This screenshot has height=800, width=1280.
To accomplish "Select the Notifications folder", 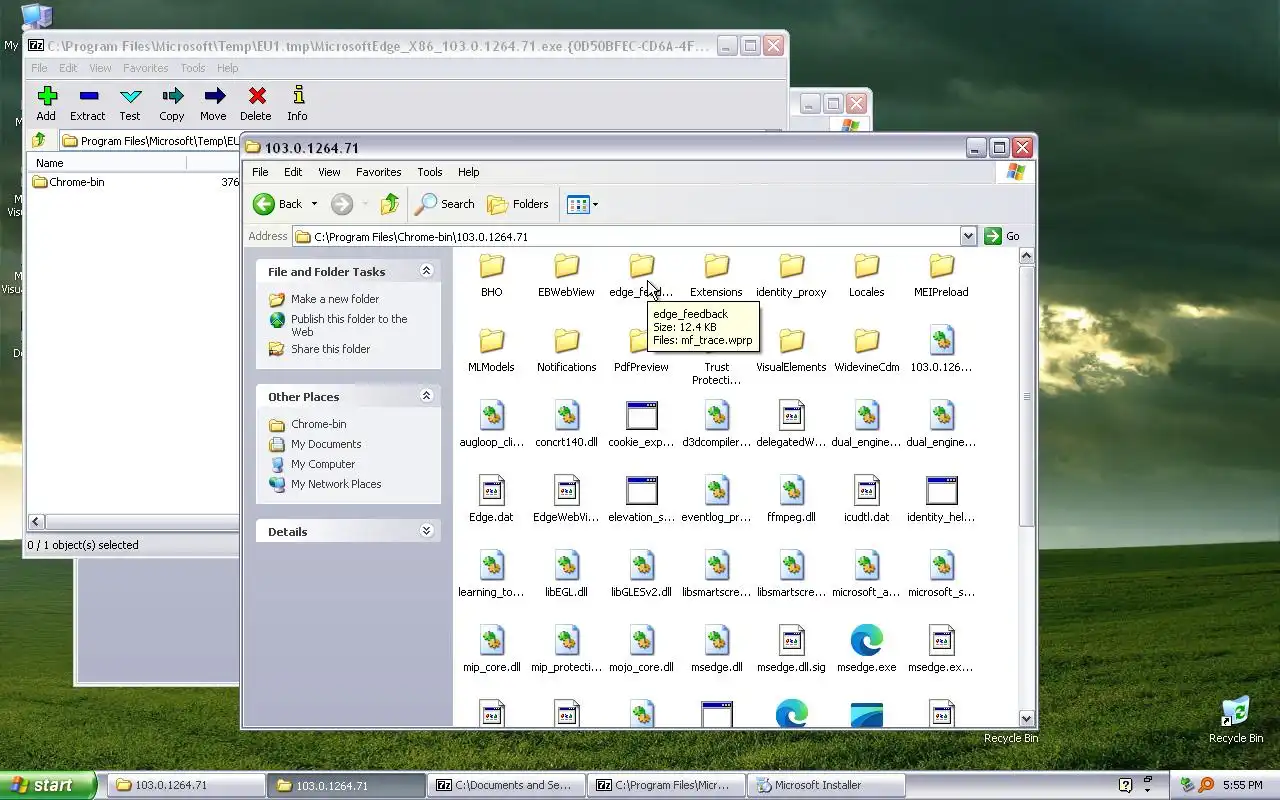I will pyautogui.click(x=566, y=351).
